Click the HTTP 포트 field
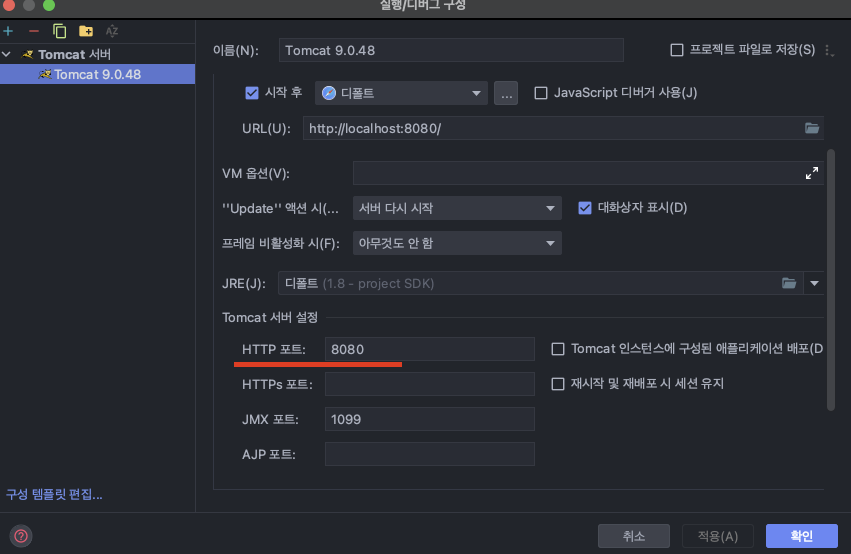 pyautogui.click(x=430, y=349)
